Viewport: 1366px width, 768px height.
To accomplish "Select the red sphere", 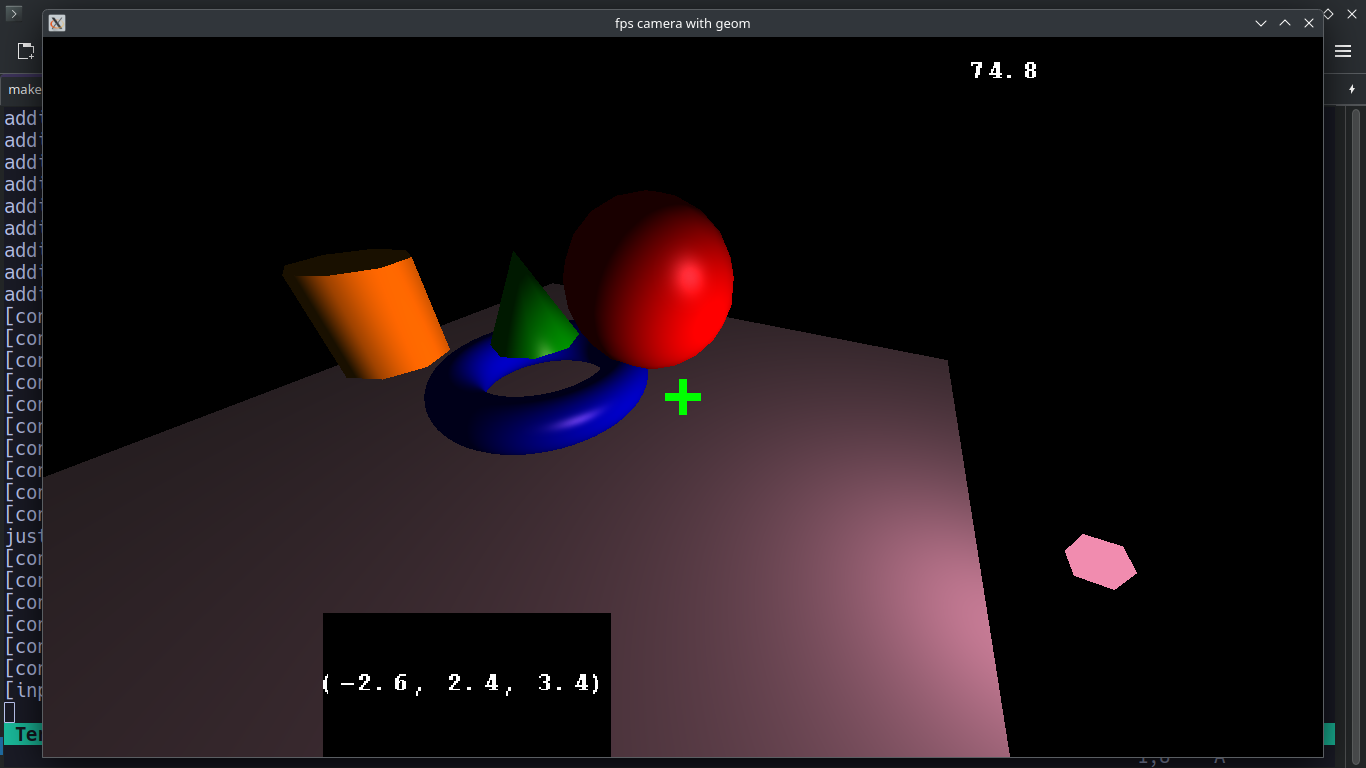I will coord(650,280).
